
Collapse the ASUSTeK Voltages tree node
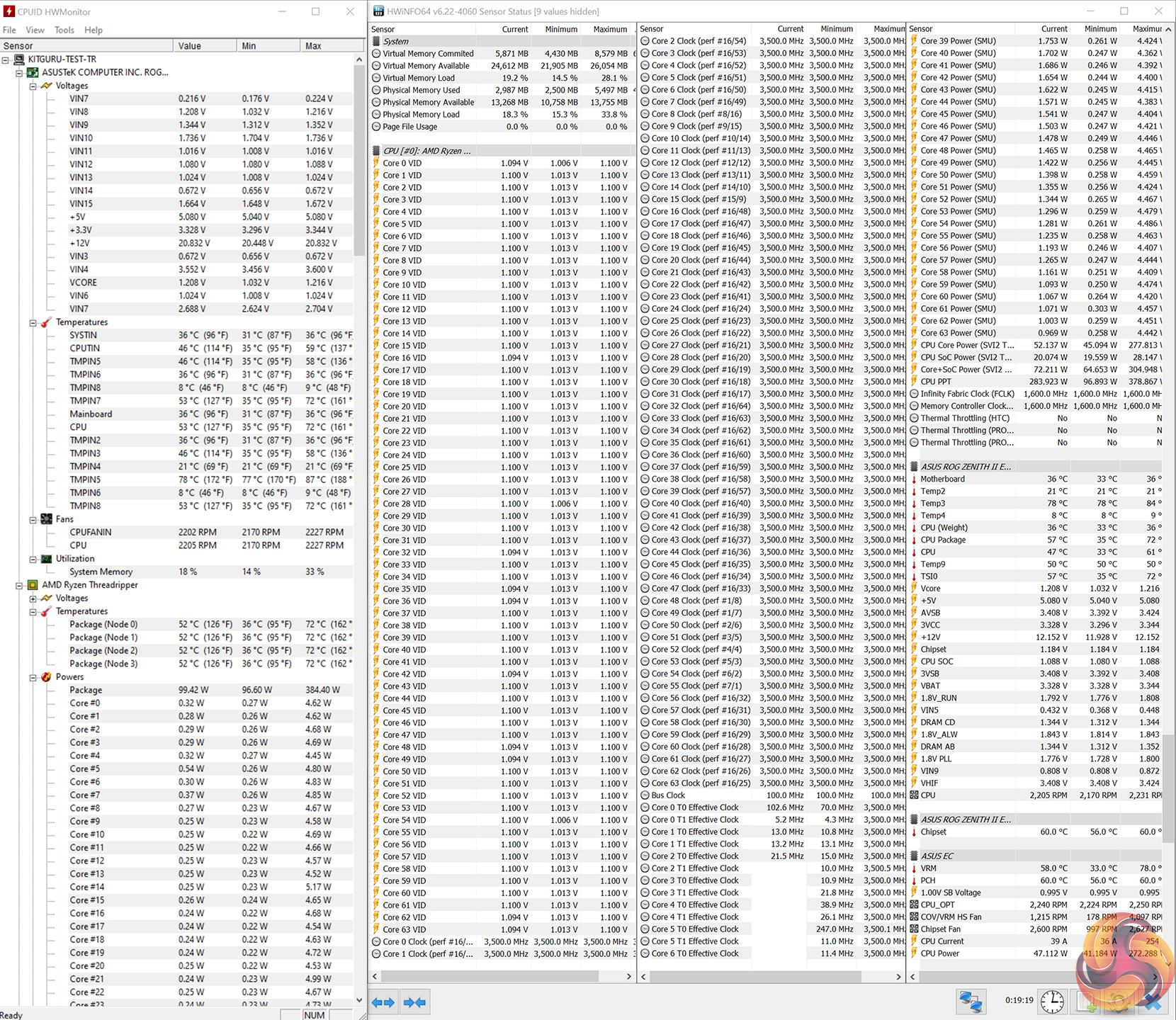(33, 86)
